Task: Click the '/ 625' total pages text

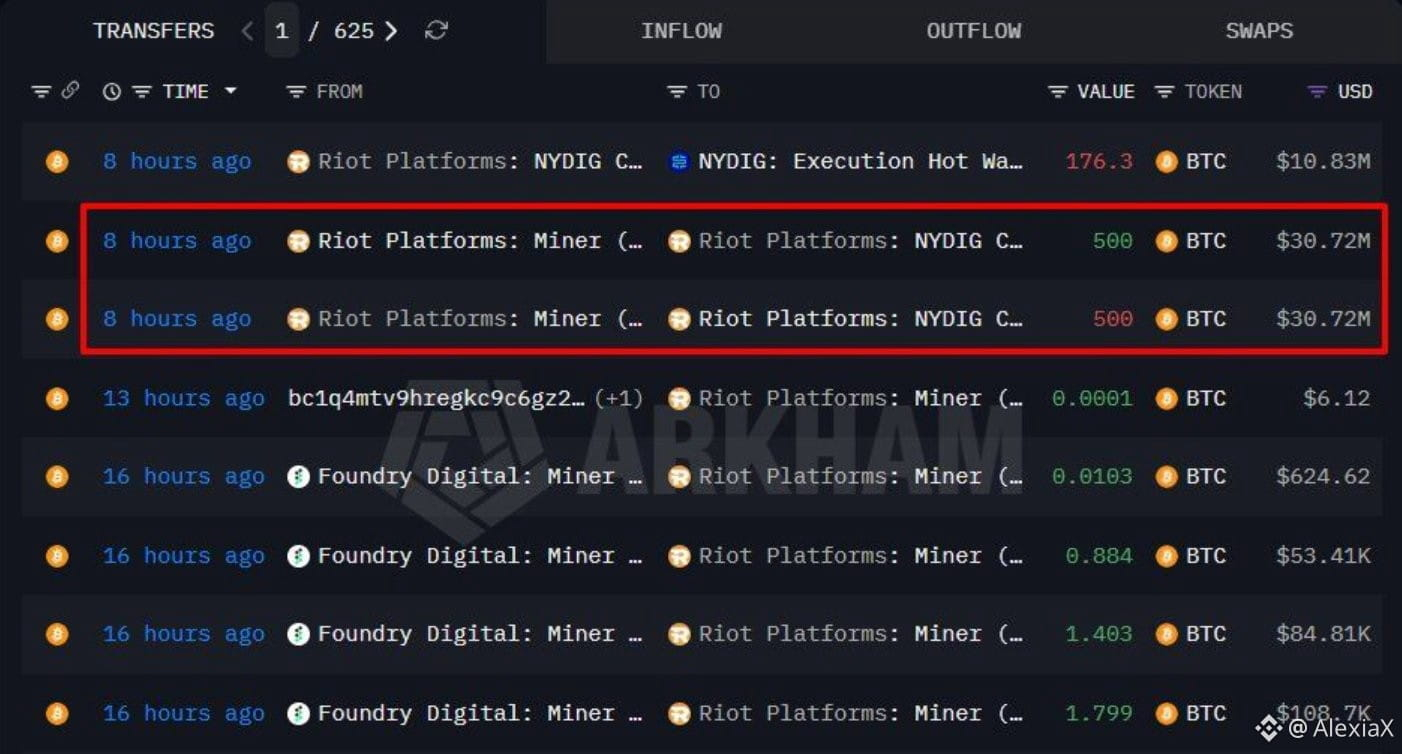Action: click(x=340, y=31)
